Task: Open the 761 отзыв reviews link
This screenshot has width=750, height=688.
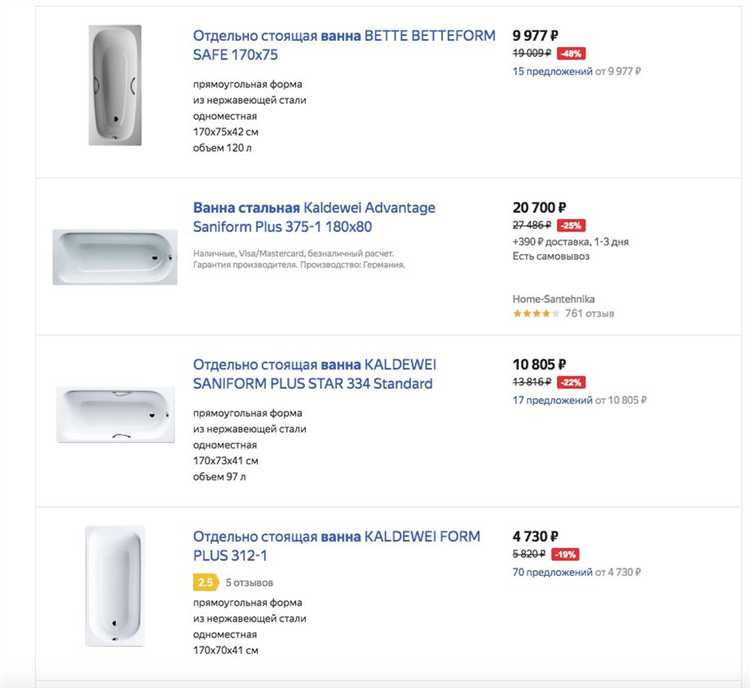Action: [589, 314]
